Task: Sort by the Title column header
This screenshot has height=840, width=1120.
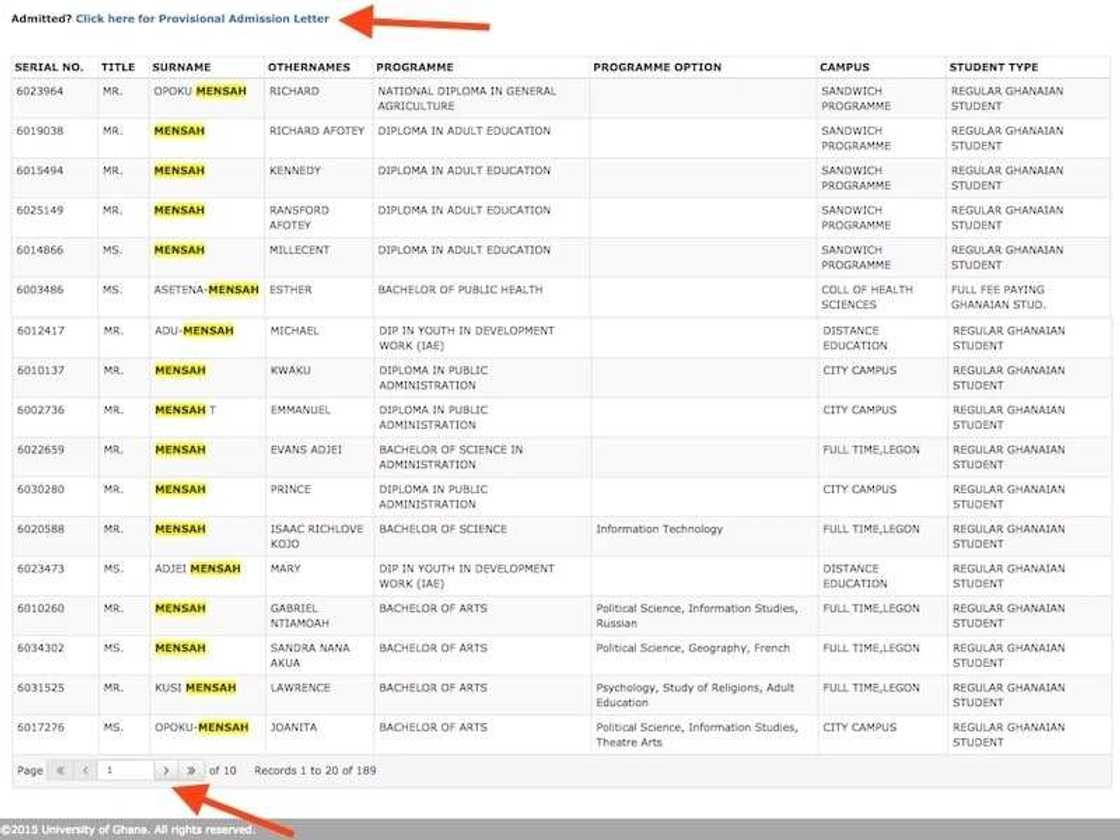Action: [x=118, y=67]
